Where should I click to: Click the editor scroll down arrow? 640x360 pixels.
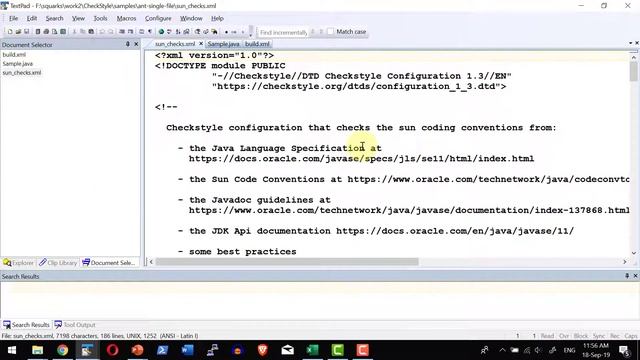coord(634,253)
